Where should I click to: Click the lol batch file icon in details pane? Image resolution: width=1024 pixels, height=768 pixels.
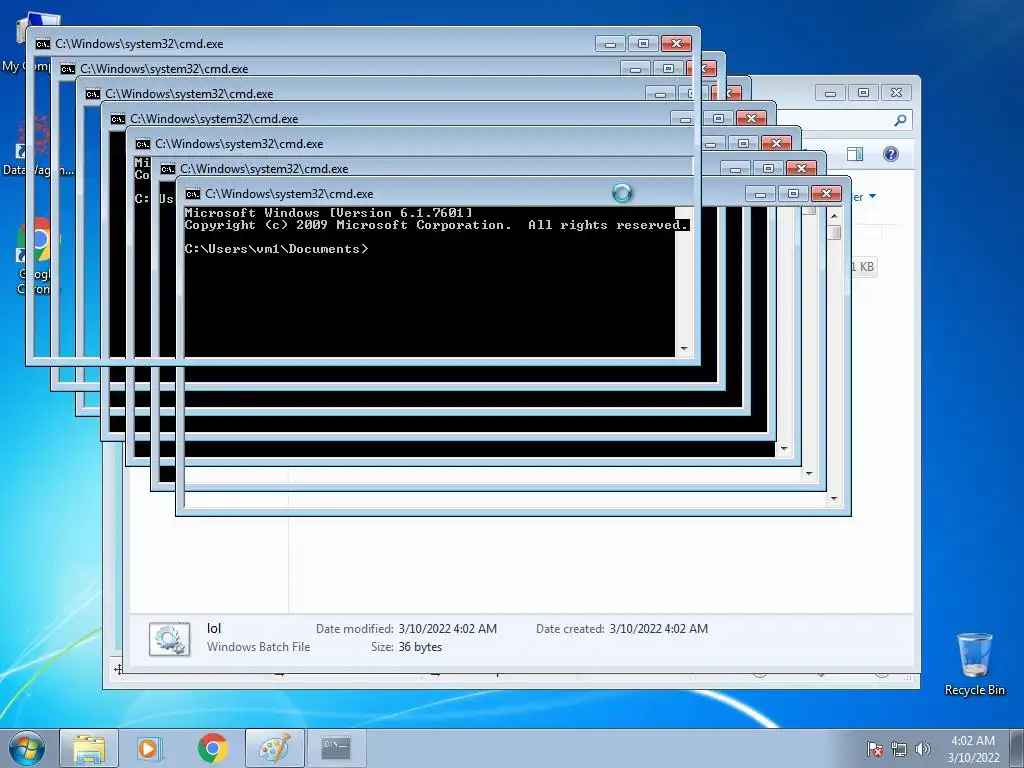(170, 639)
